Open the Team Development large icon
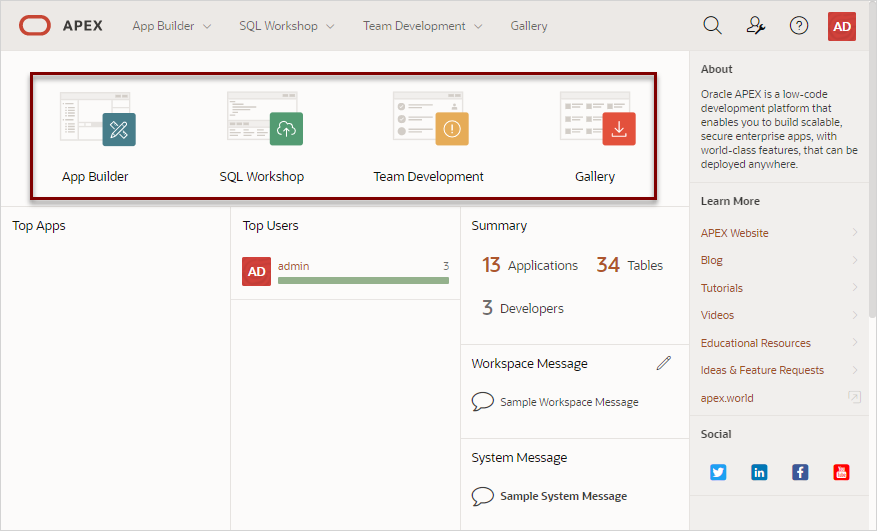 [x=431, y=119]
